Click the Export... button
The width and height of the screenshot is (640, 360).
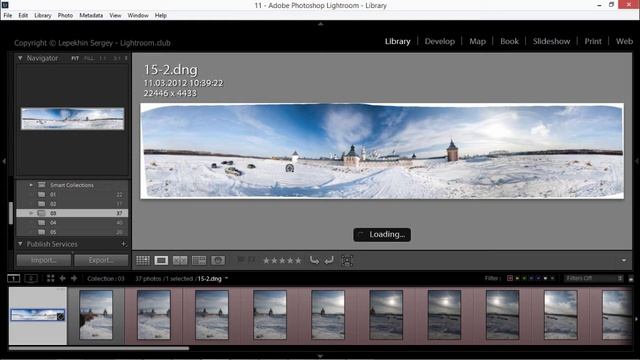101,260
